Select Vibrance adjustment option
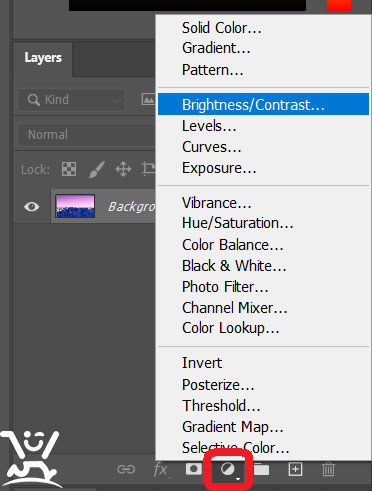372x491 pixels. (x=263, y=203)
